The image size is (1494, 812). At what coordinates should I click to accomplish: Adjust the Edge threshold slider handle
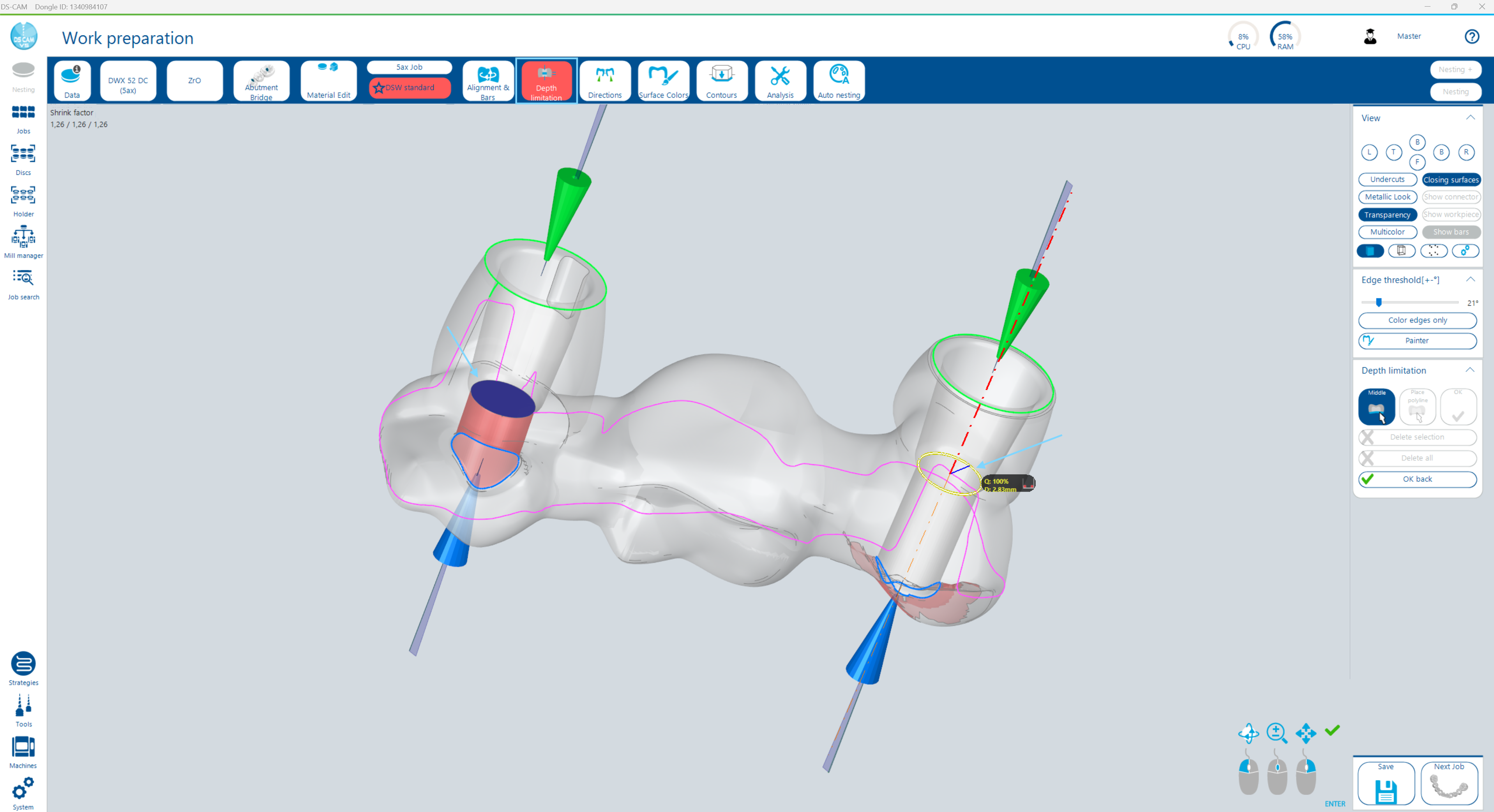click(1379, 302)
